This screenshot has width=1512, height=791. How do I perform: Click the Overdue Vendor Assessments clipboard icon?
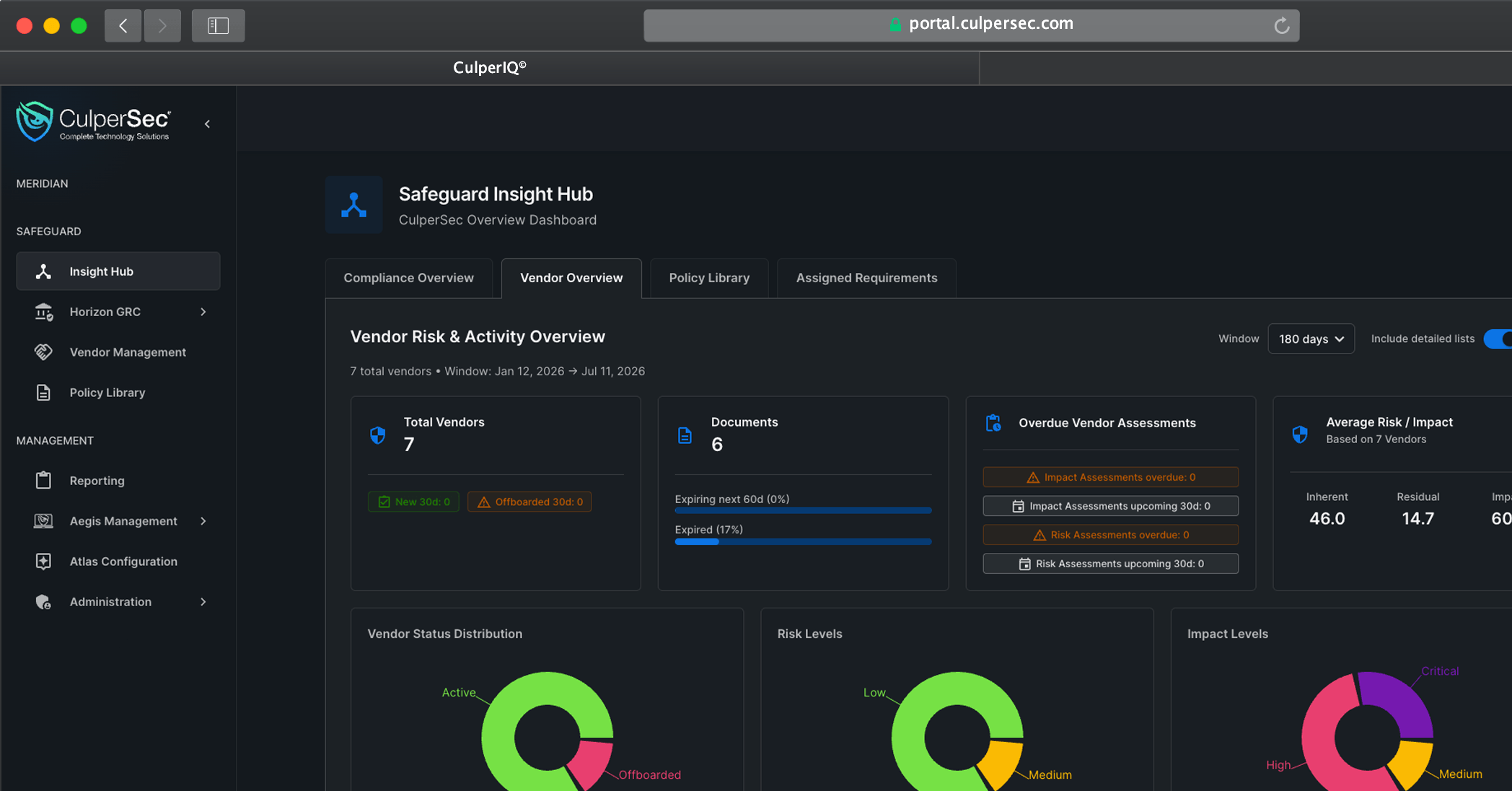point(993,423)
